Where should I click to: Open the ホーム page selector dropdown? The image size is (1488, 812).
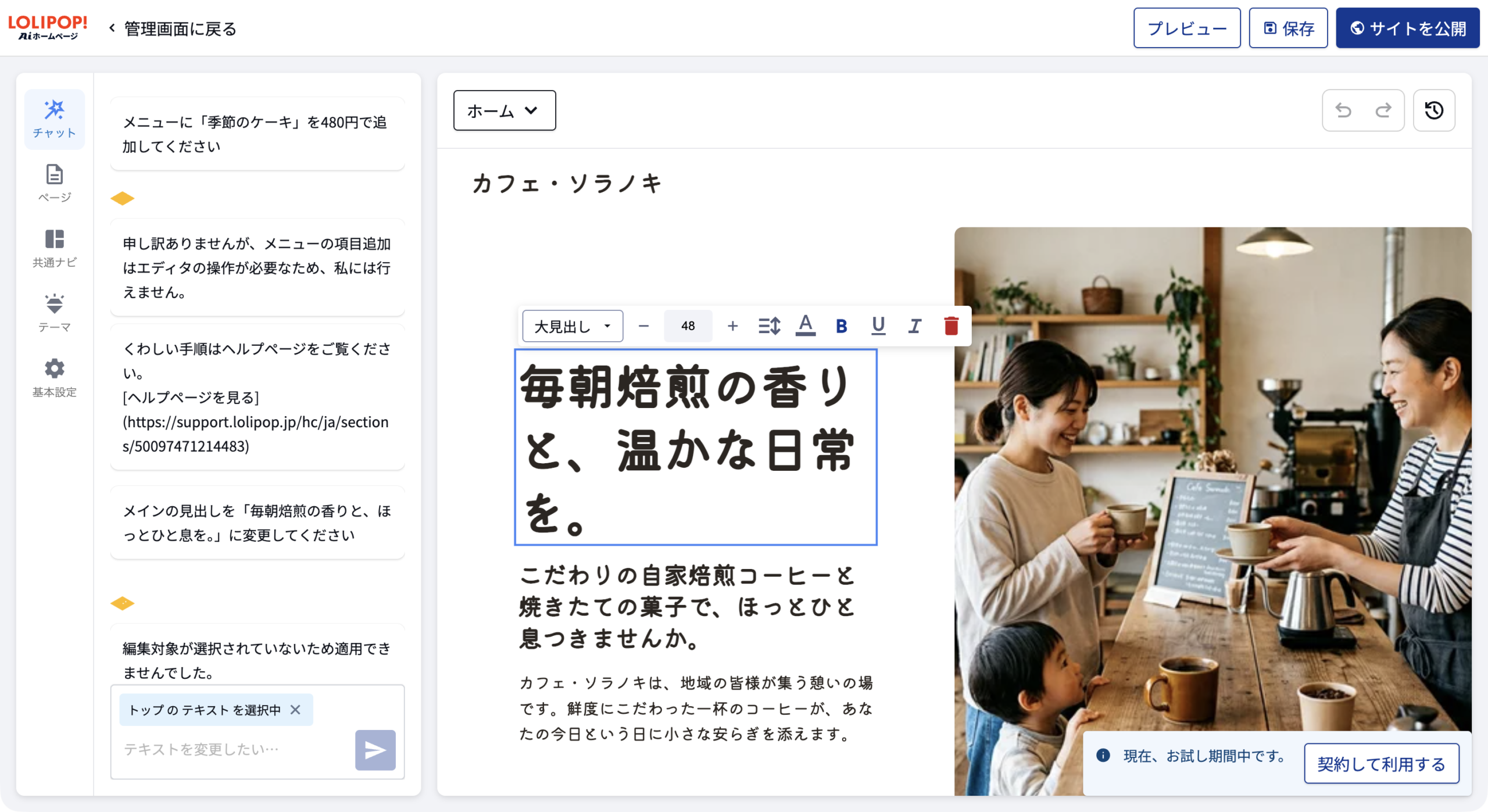coord(504,110)
